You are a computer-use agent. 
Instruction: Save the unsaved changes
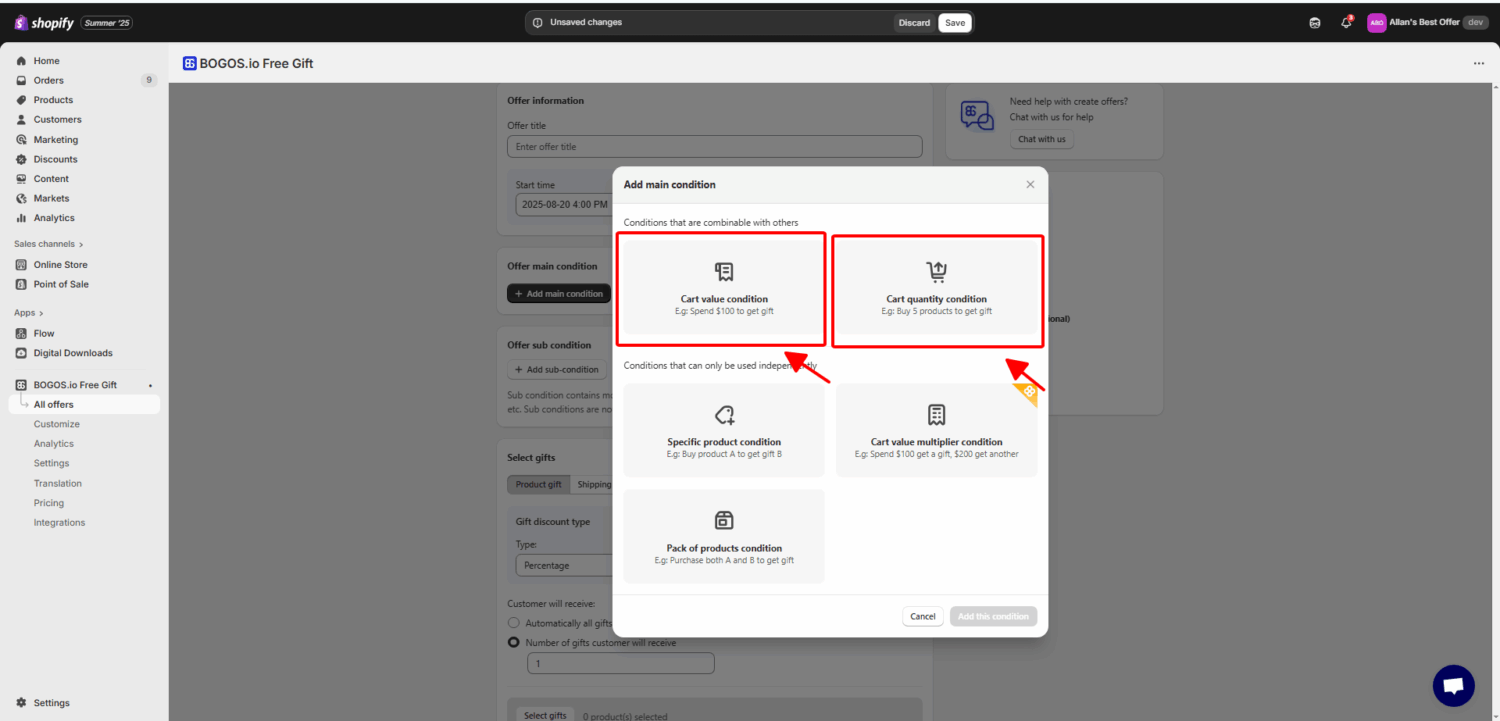[955, 22]
